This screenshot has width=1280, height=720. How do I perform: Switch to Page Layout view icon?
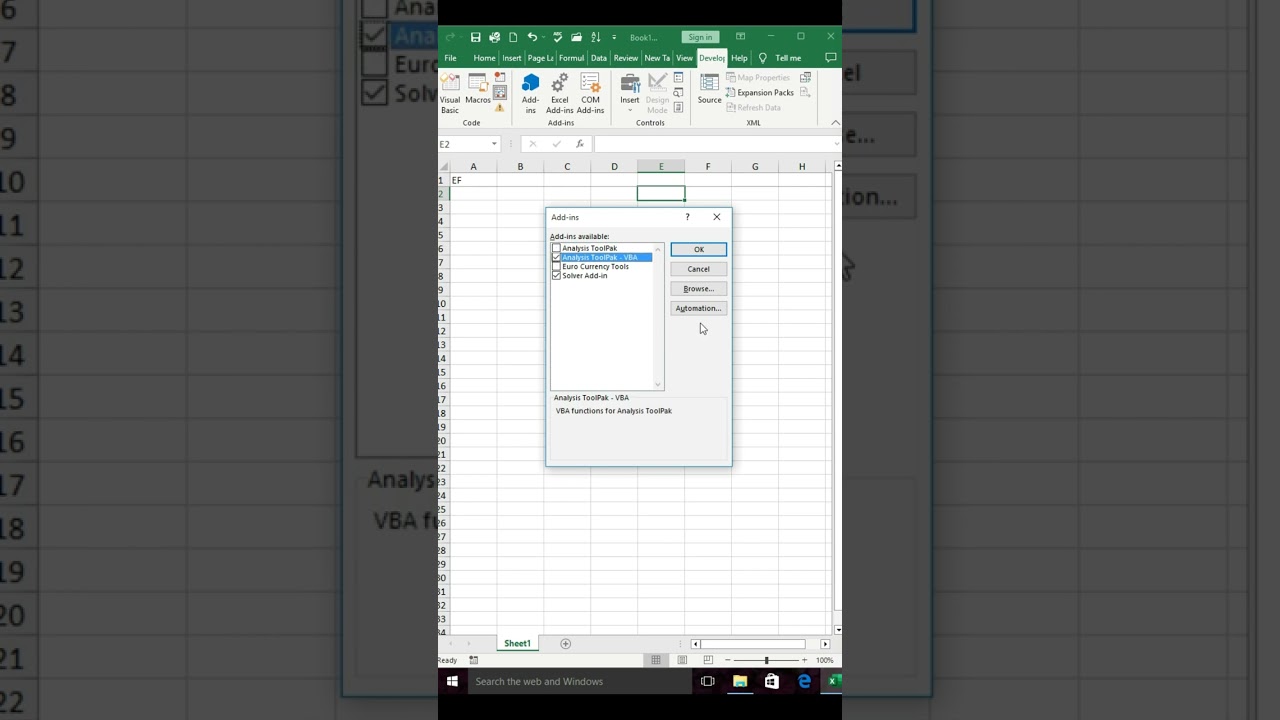(682, 660)
